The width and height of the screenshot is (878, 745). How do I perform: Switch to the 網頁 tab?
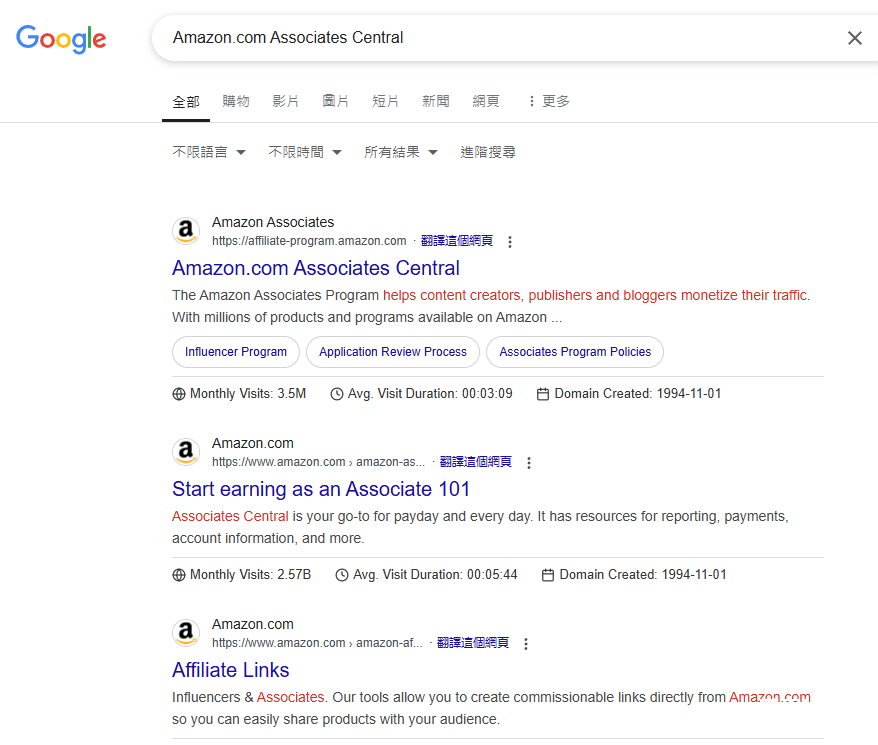point(485,101)
